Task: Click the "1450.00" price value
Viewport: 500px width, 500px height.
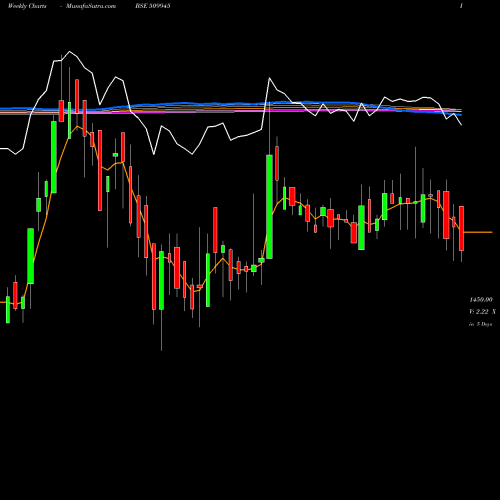Action: point(481,300)
